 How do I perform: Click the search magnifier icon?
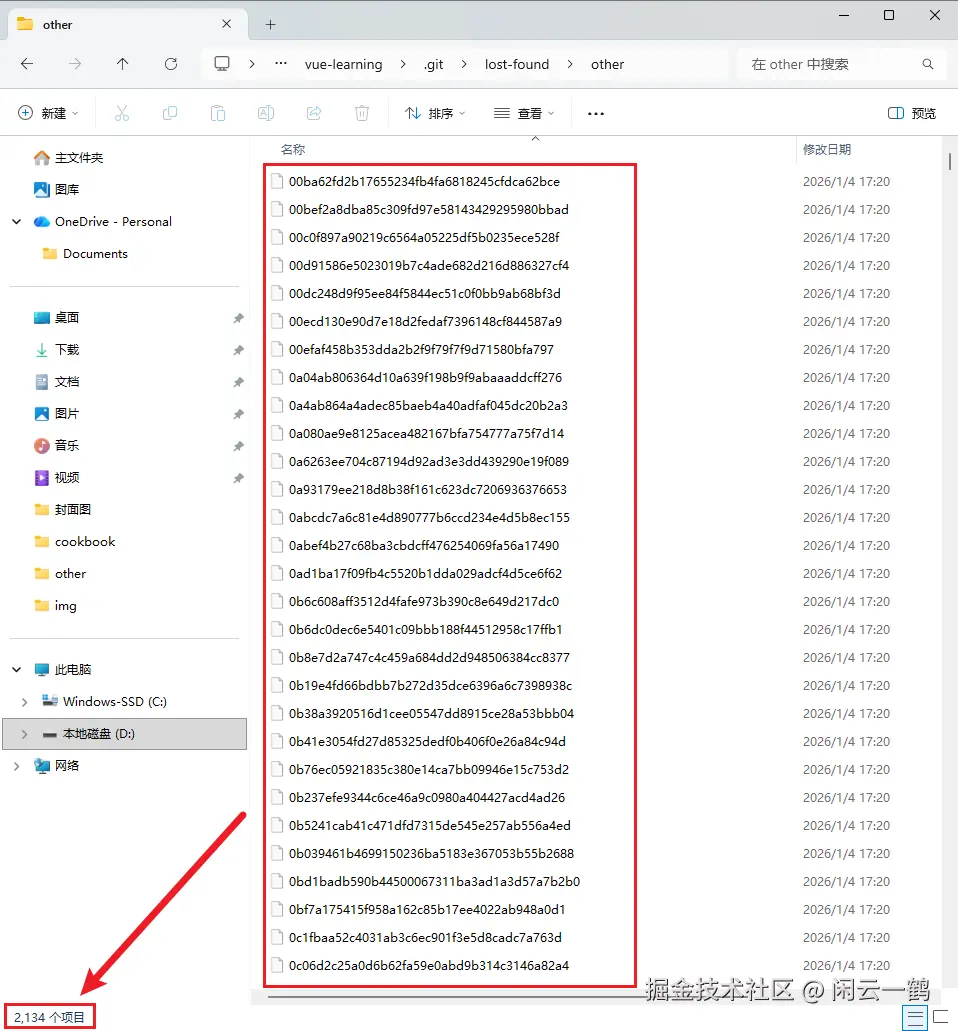coord(928,64)
